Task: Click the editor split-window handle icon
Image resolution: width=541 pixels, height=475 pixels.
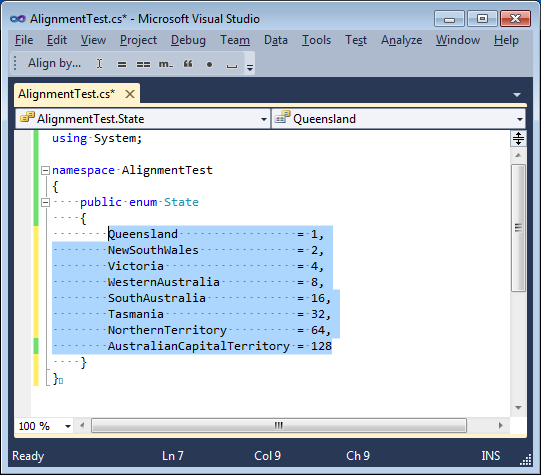Action: [x=518, y=139]
